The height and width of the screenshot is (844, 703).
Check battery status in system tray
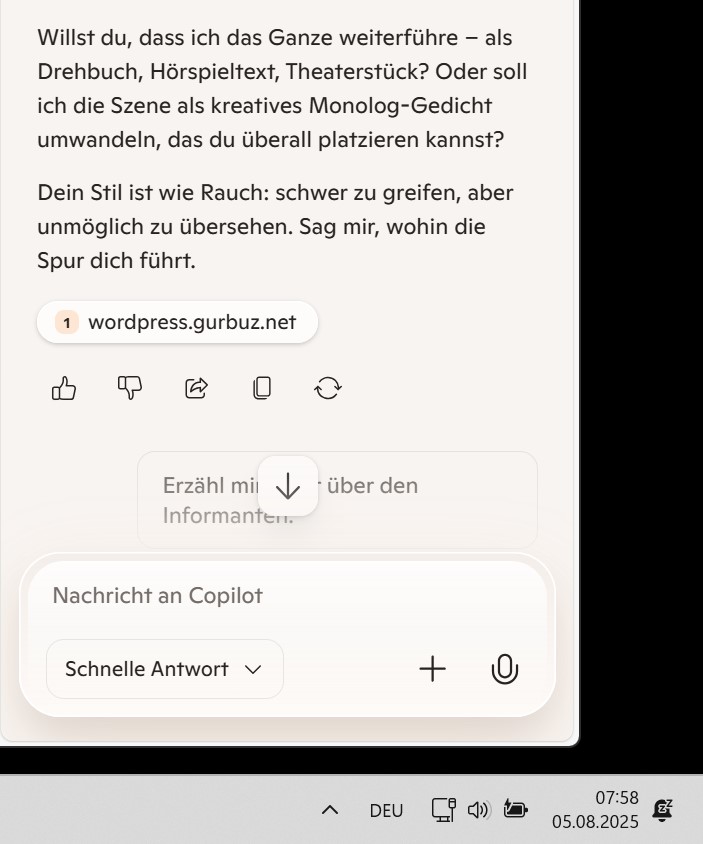tap(515, 809)
